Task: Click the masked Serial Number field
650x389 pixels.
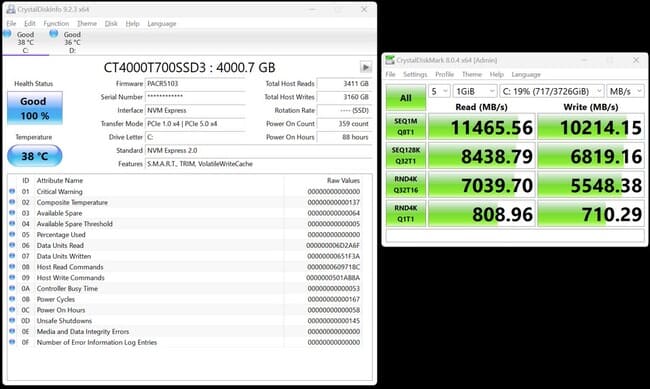Action: pyautogui.click(x=195, y=97)
